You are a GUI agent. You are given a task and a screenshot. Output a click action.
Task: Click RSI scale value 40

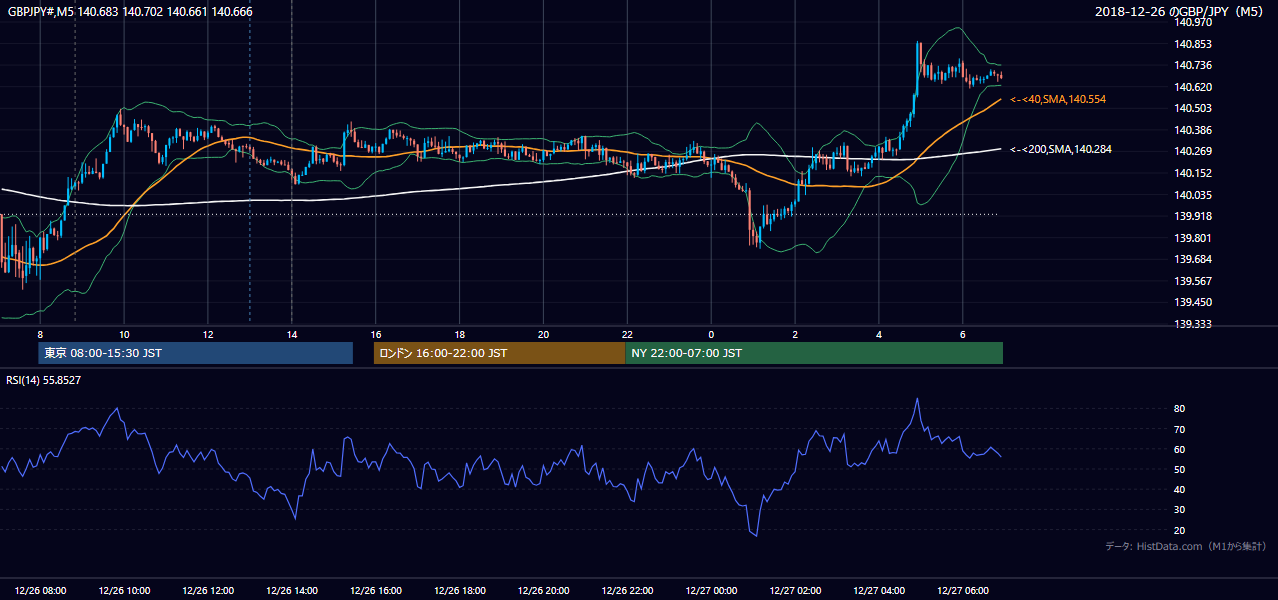point(1180,490)
